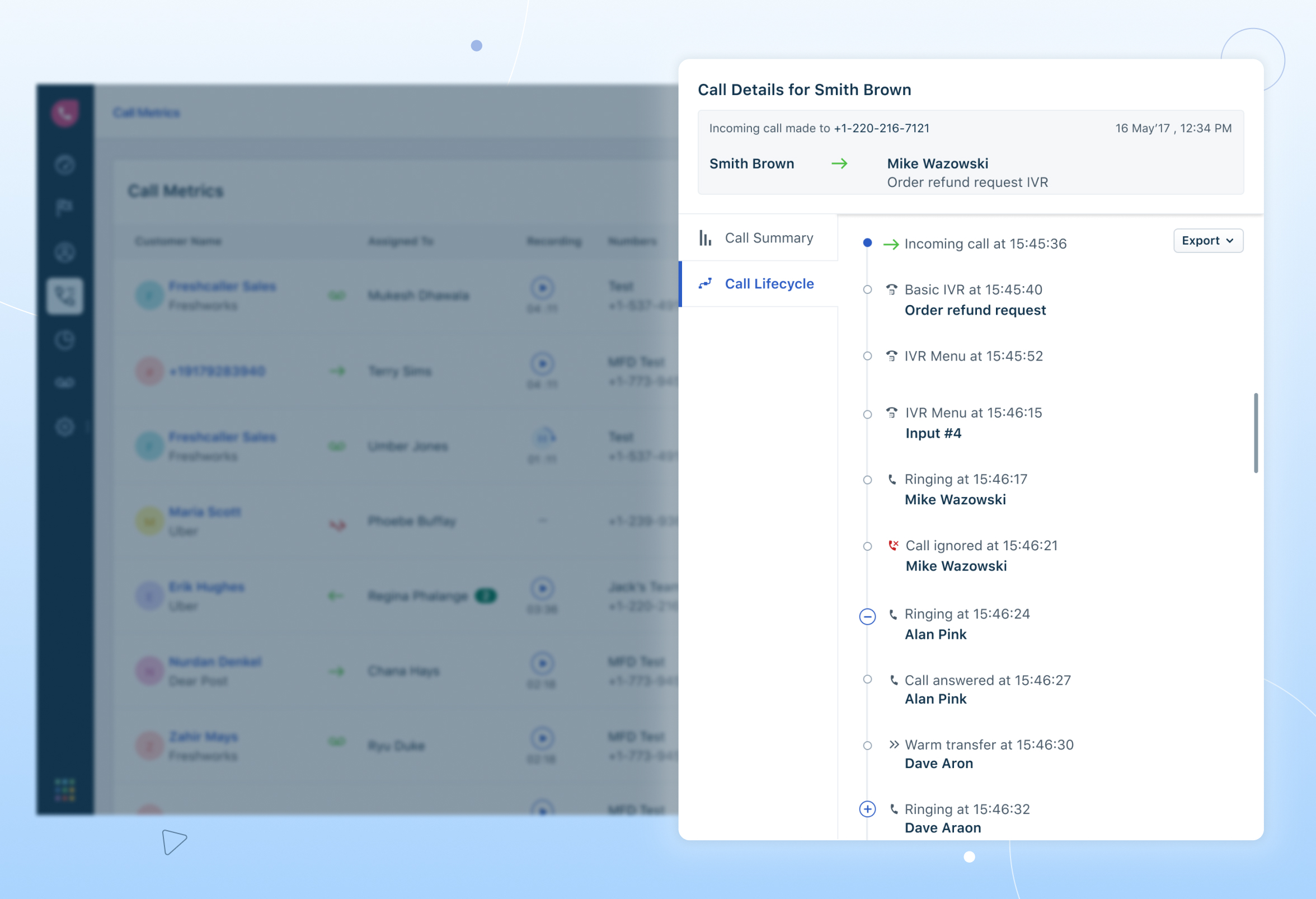Click the Warm transfer double-chevron icon
Screen dimensions: 1316x899
point(894,745)
